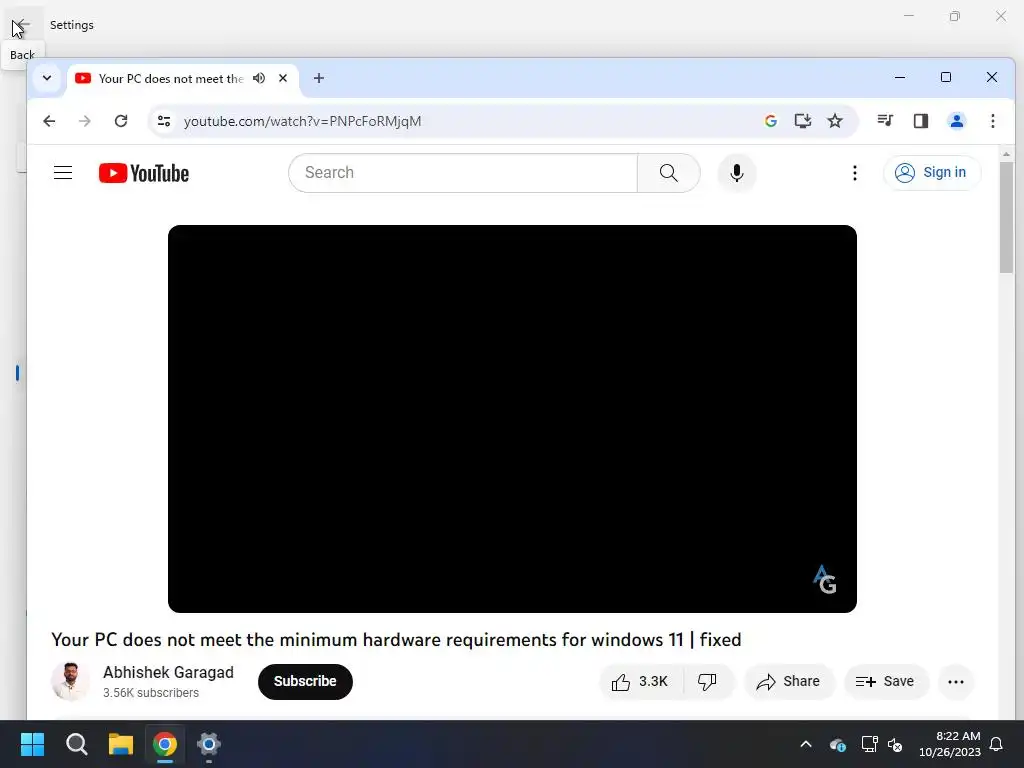Click the Back arrow in Settings window
Image resolution: width=1024 pixels, height=768 pixels.
point(21,25)
